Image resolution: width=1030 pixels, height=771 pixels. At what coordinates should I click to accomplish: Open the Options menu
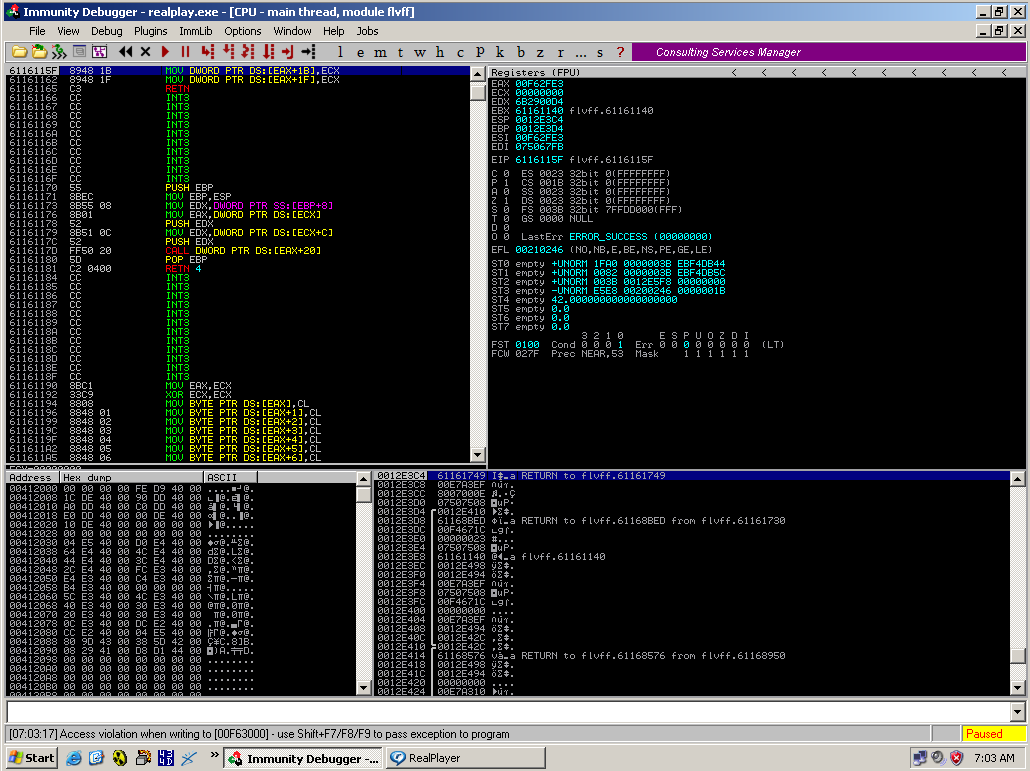pos(242,31)
